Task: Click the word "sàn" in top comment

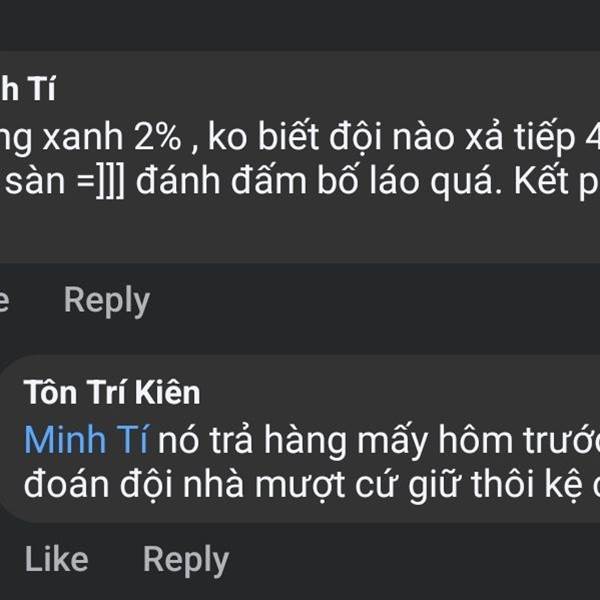Action: point(28,184)
